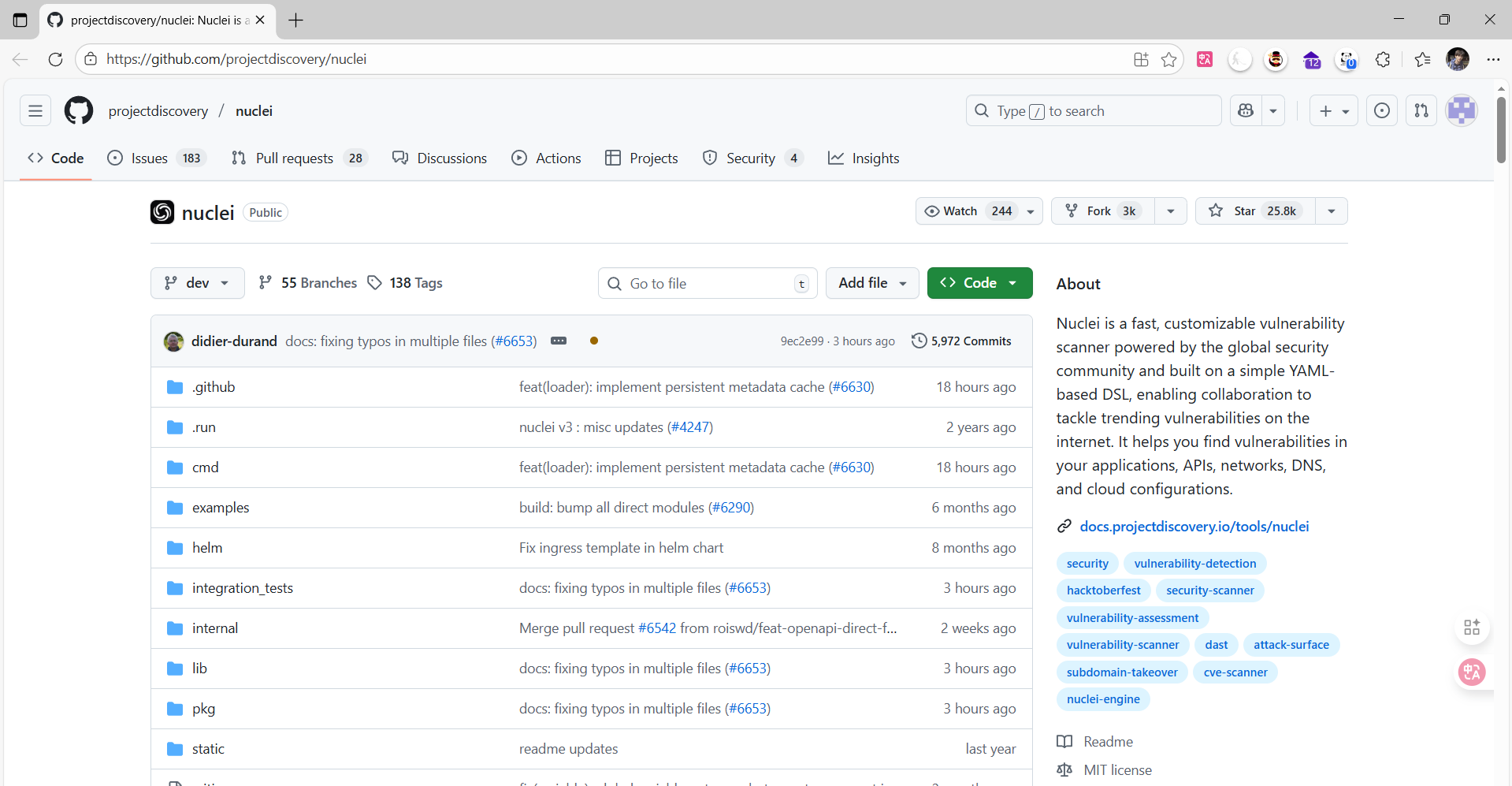Open the user avatar menu
The image size is (1512, 786).
click(1462, 111)
